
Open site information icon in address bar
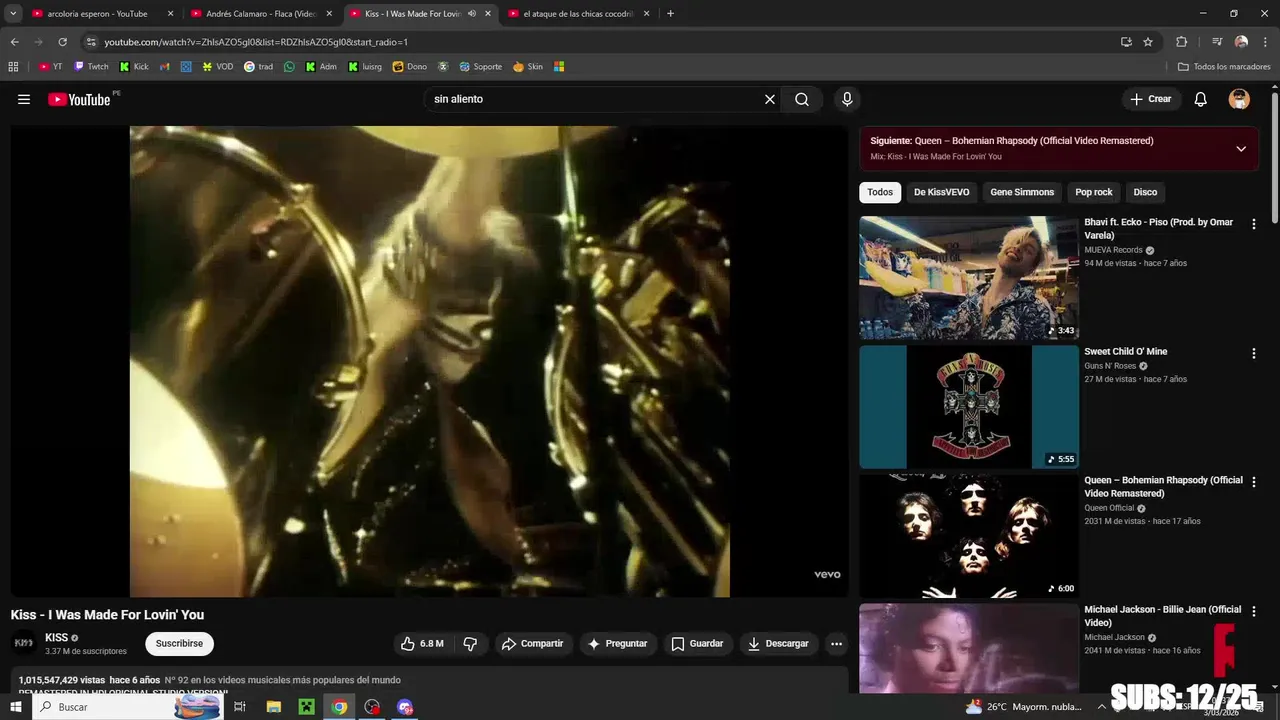point(91,42)
